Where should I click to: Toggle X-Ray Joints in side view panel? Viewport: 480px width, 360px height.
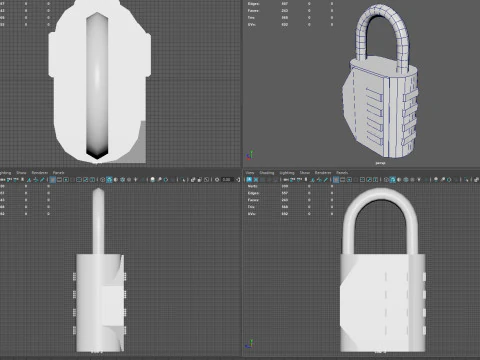(206, 179)
